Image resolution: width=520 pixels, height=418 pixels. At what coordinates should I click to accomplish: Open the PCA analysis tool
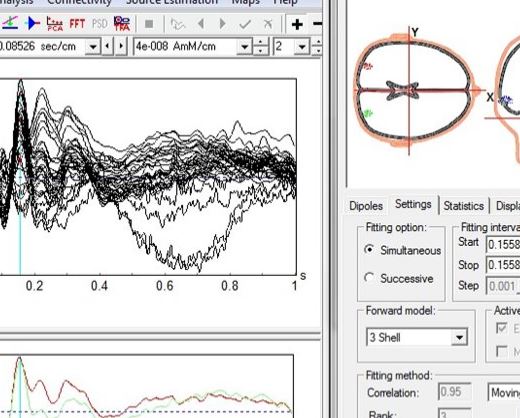(x=55, y=24)
